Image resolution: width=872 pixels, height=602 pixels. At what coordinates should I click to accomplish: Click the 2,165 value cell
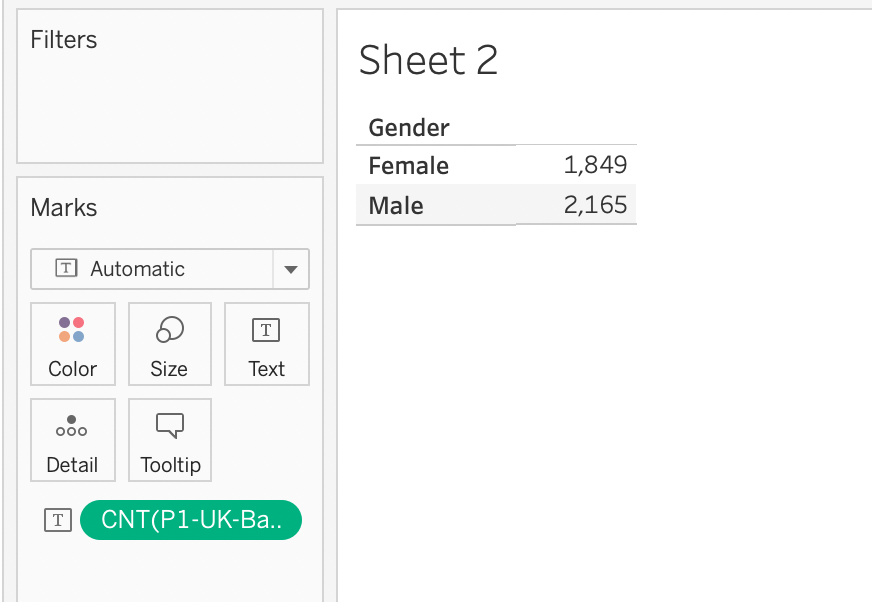pyautogui.click(x=595, y=206)
